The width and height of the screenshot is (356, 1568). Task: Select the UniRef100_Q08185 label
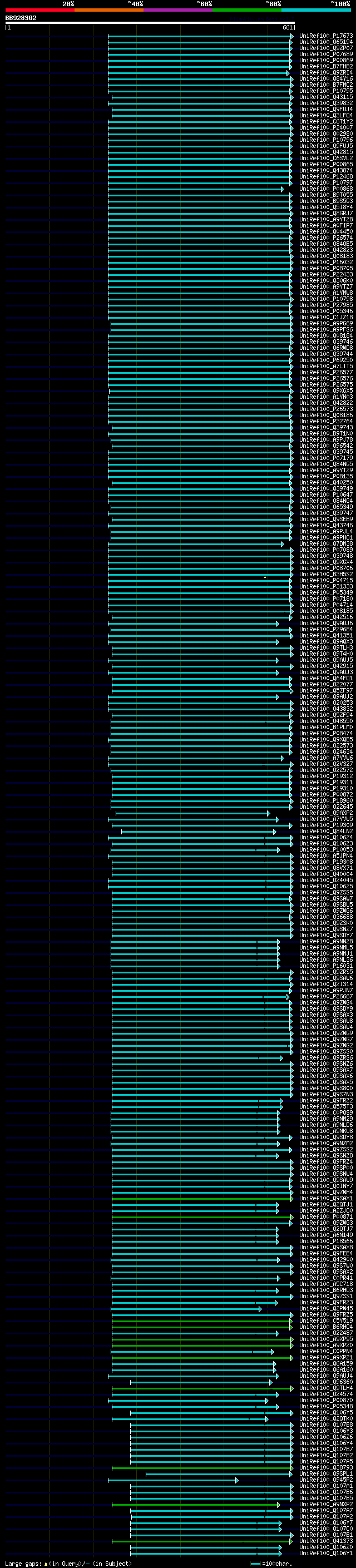click(326, 611)
